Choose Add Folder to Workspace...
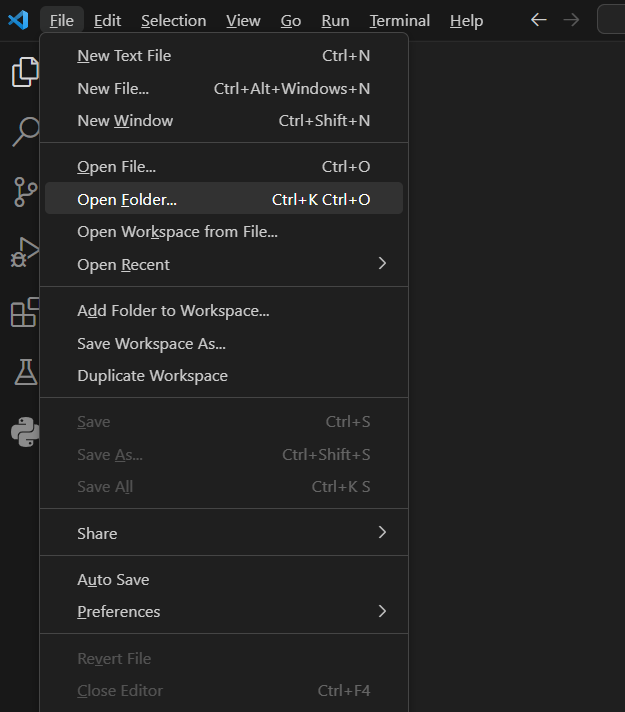This screenshot has height=712, width=625. 224,311
